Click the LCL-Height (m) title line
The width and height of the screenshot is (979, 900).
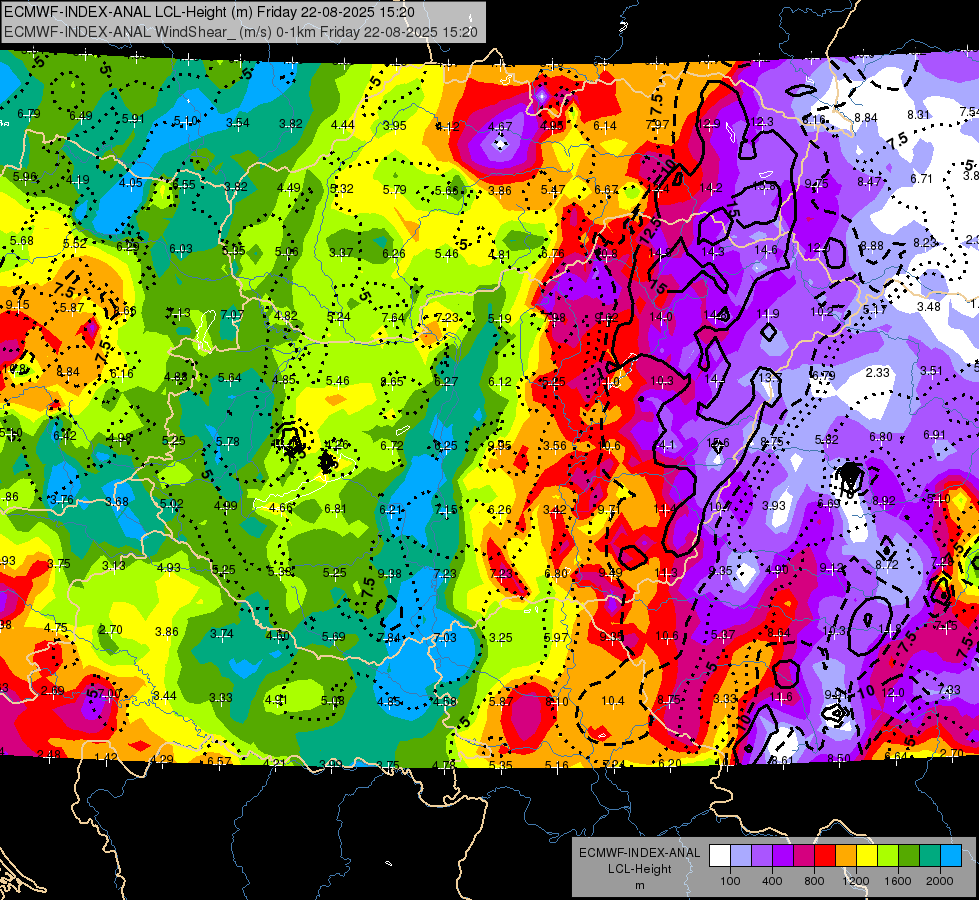tap(209, 12)
